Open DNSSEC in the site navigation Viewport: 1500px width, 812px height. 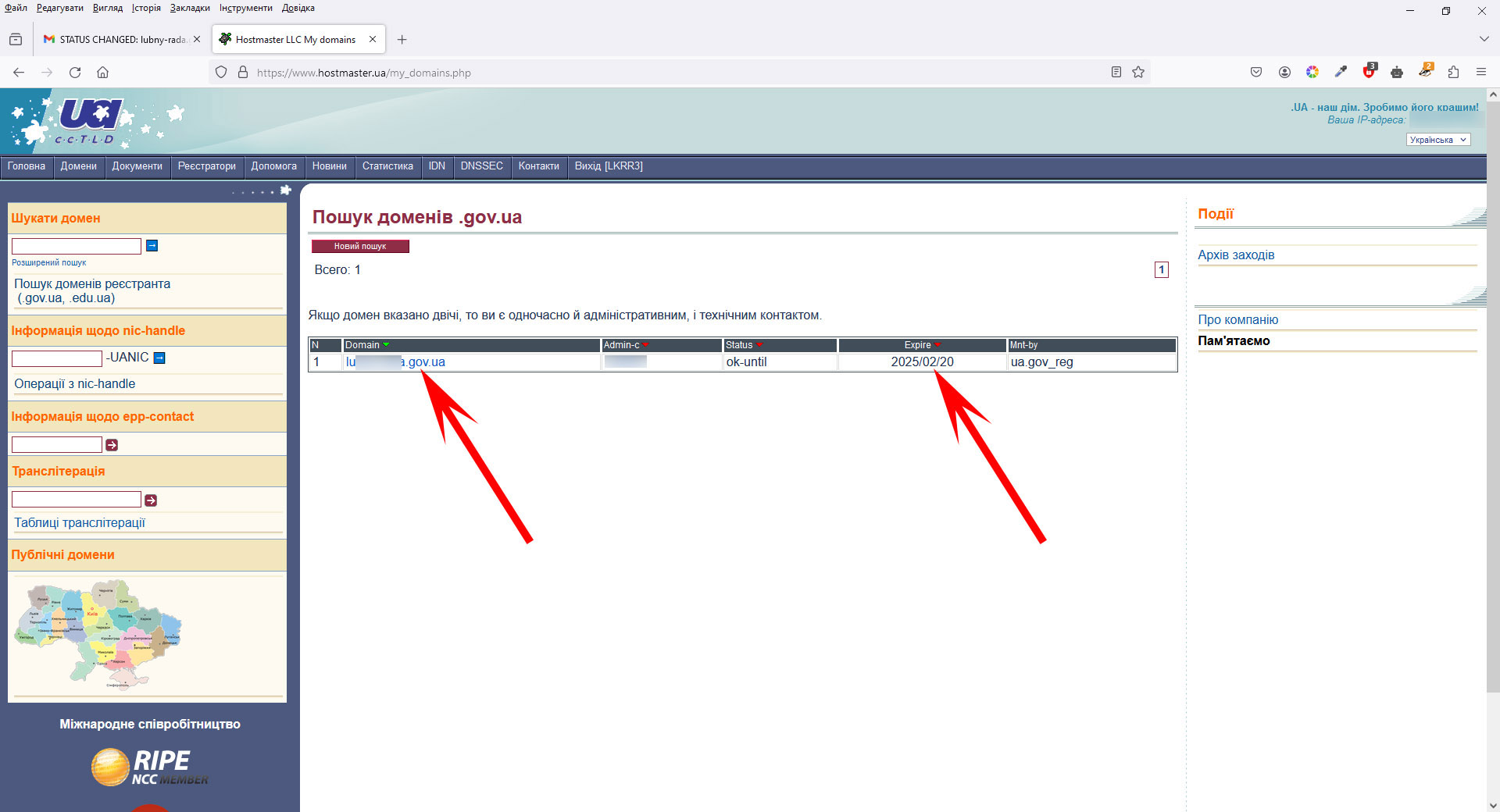[x=482, y=166]
